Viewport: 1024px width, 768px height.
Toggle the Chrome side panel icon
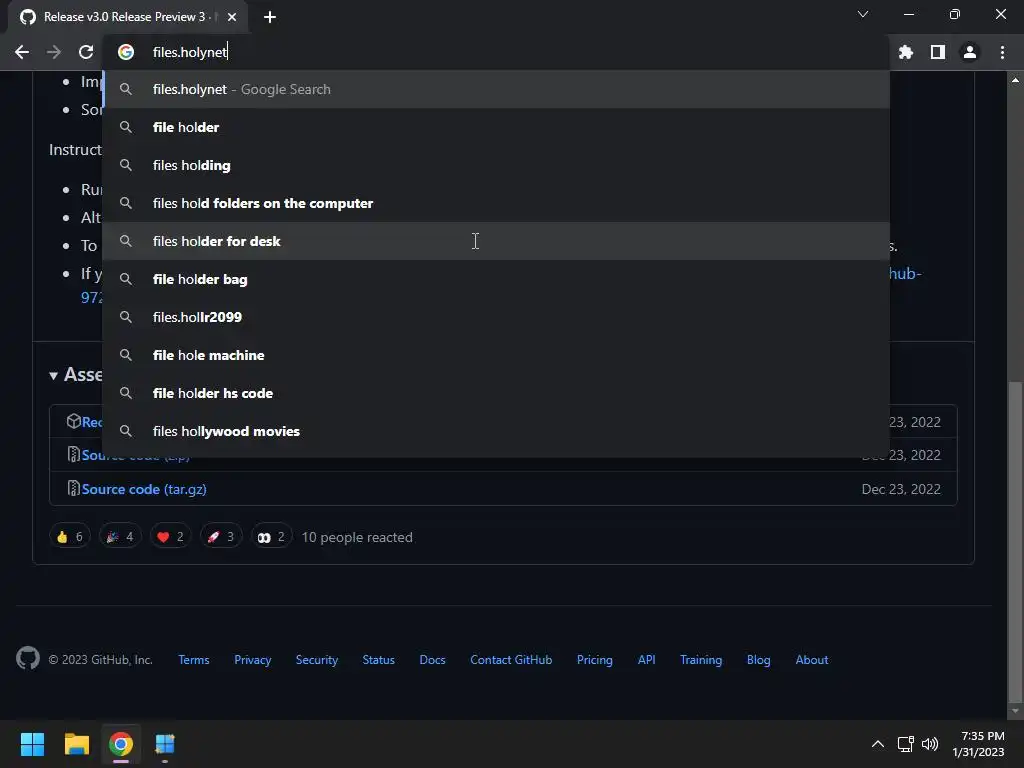click(938, 52)
